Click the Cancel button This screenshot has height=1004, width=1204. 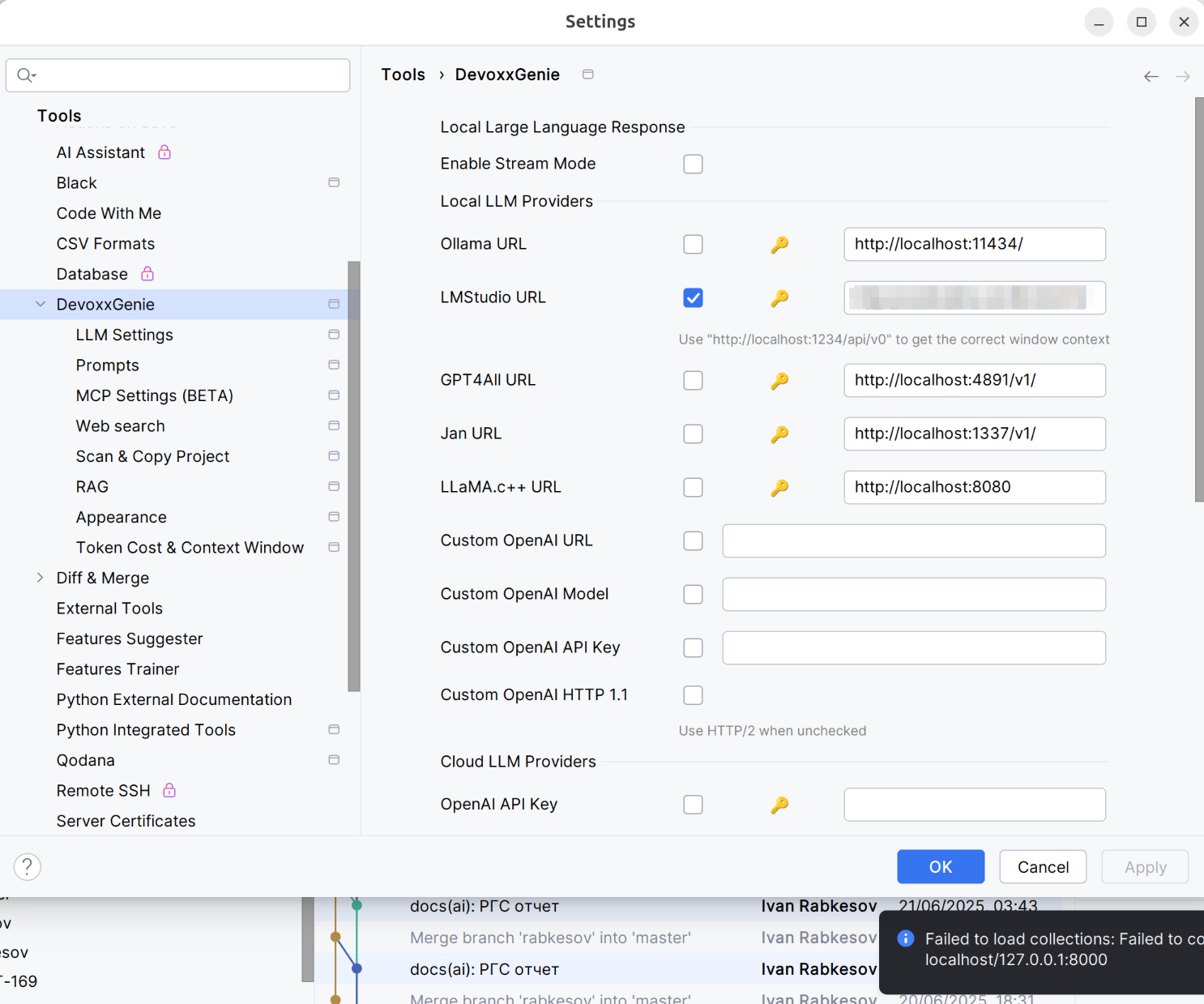(1042, 867)
